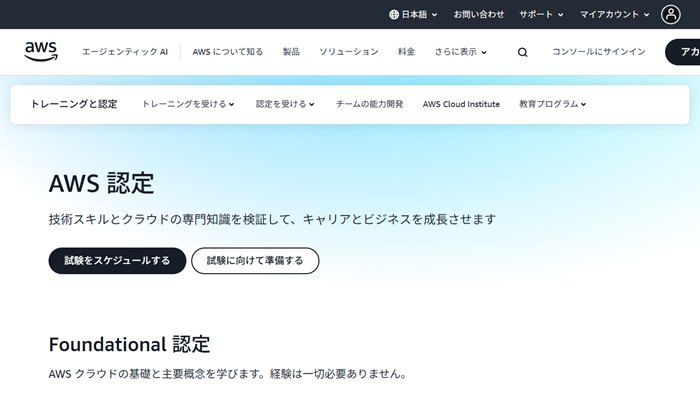Screen dimensions: 700x419
Task: Click the AWS 認定 page title
Action: 101,183
